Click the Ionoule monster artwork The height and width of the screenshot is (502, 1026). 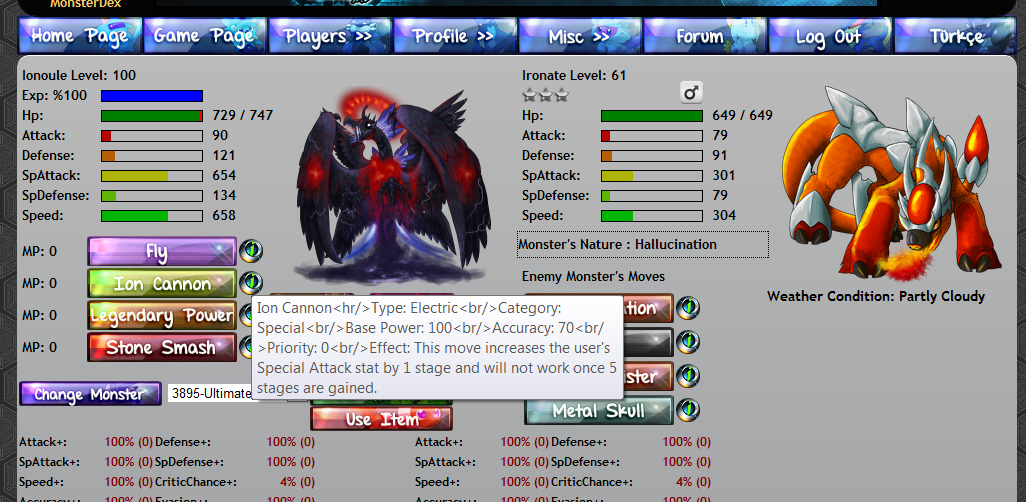pos(391,187)
